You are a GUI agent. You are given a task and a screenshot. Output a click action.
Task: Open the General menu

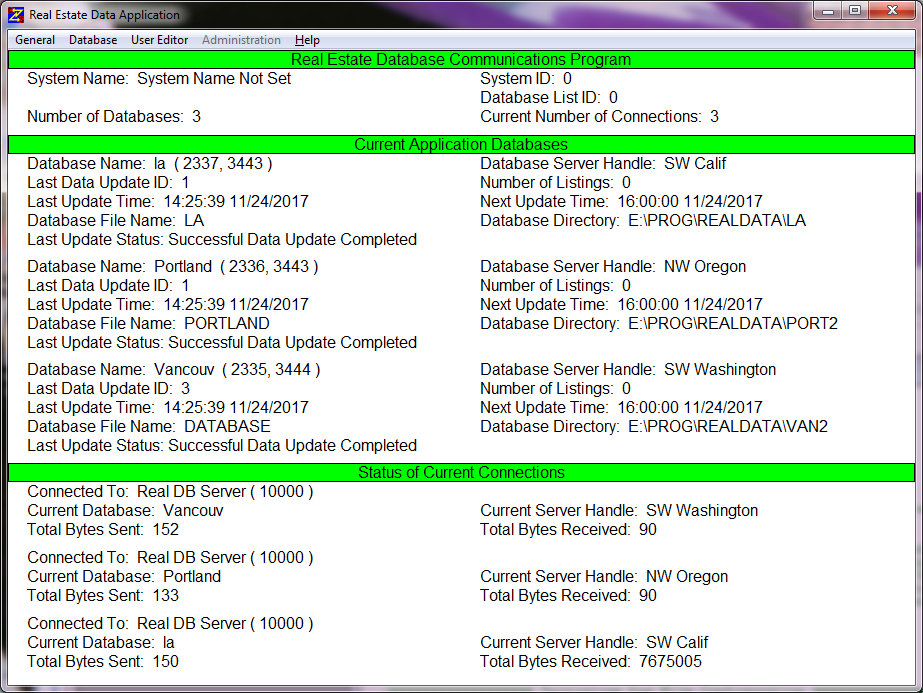(34, 40)
